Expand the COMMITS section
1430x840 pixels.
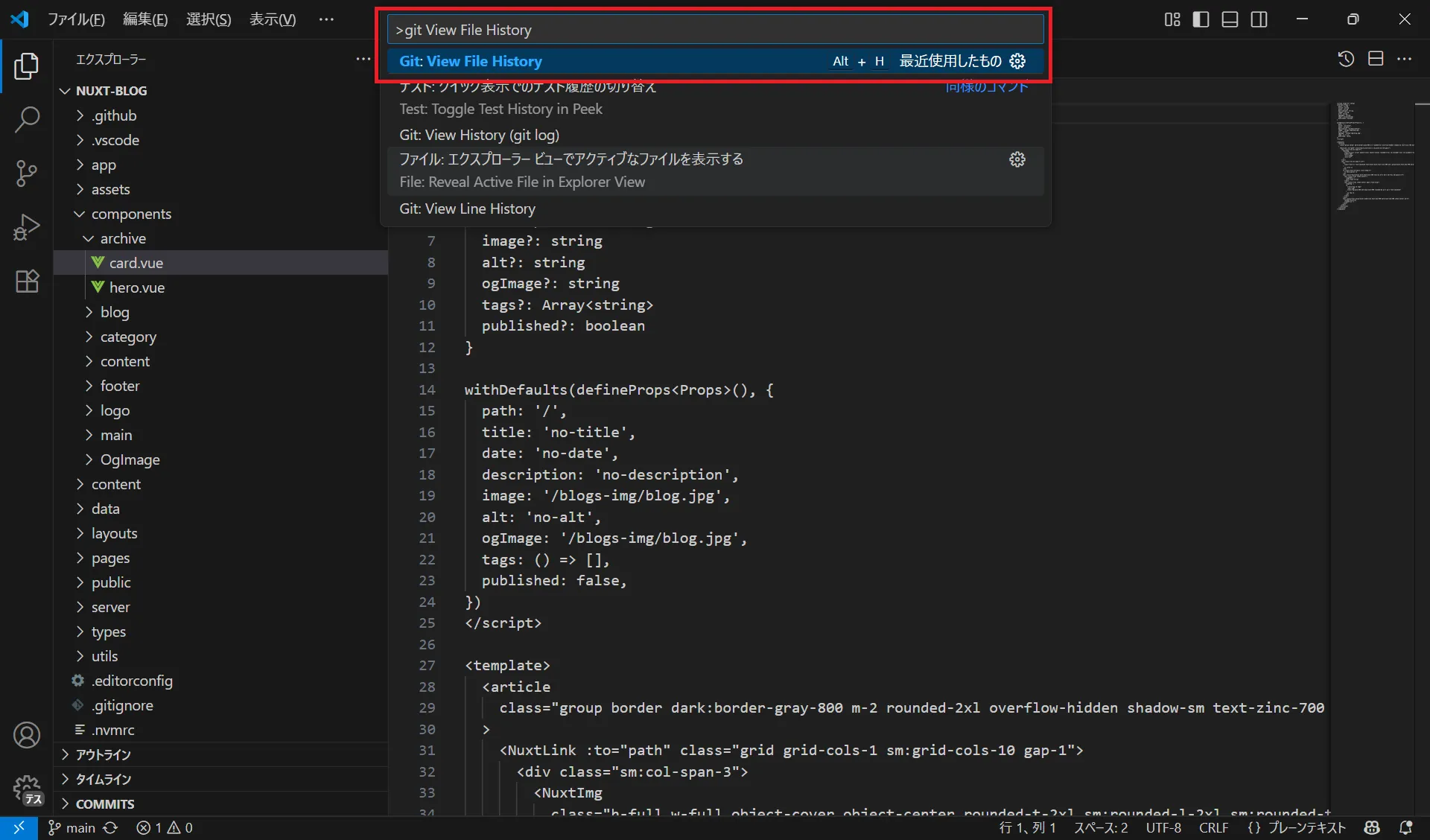pyautogui.click(x=220, y=804)
